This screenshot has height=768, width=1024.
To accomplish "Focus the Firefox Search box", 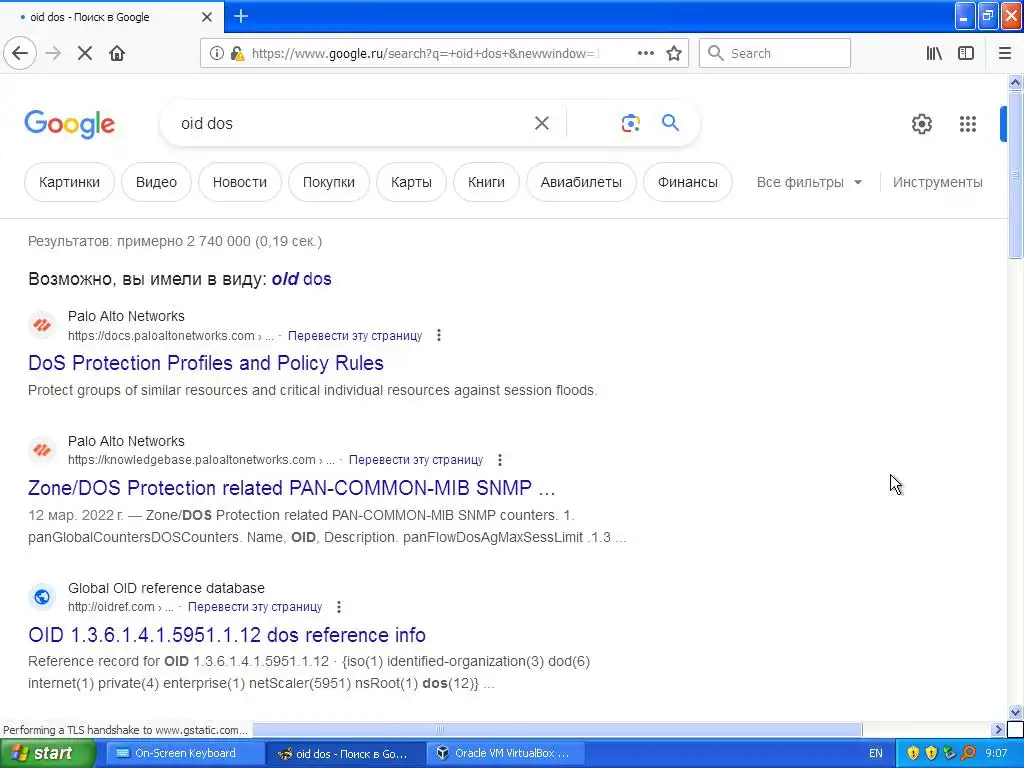I will (x=775, y=53).
